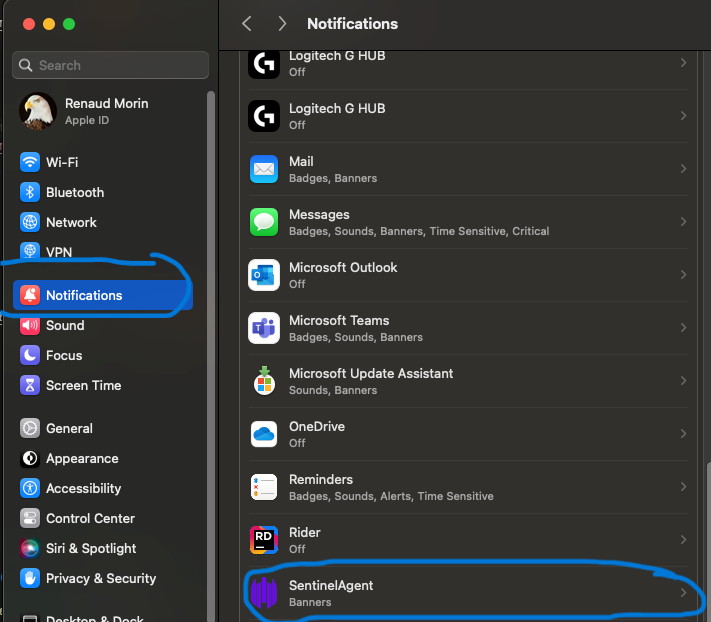Click the Microsoft Update Assistant icon

point(264,381)
